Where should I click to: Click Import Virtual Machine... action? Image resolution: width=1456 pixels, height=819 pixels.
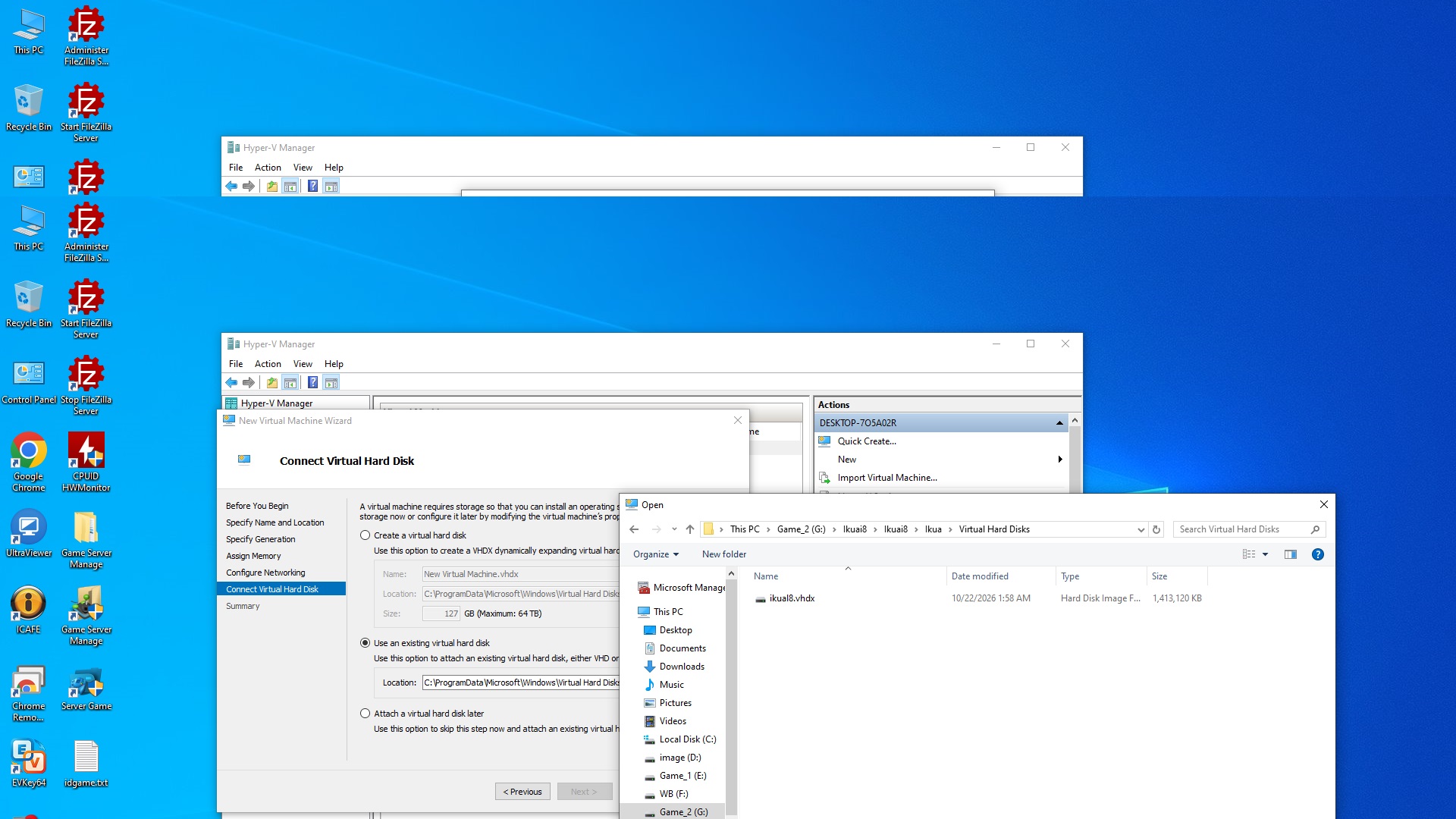click(x=887, y=478)
